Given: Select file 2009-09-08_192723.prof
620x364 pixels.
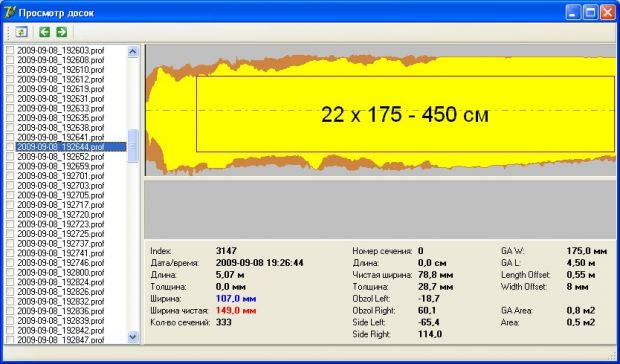Looking at the screenshot, I should coord(60,224).
